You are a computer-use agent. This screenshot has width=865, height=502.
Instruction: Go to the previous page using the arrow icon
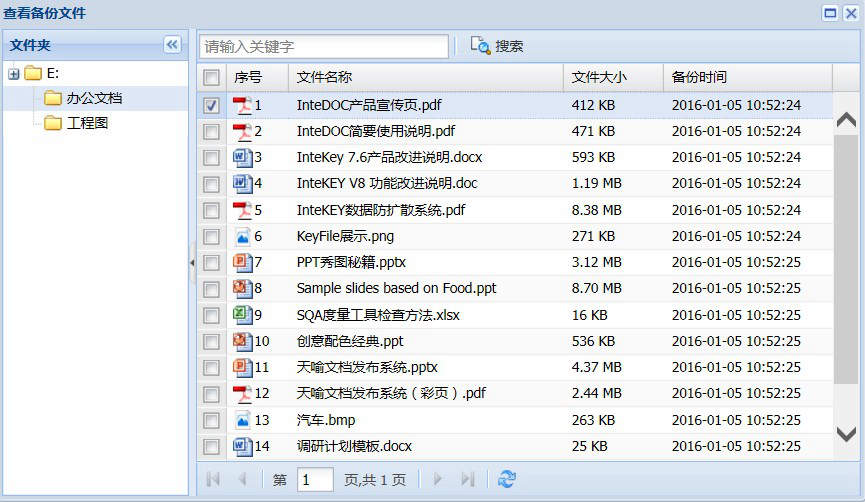[242, 479]
